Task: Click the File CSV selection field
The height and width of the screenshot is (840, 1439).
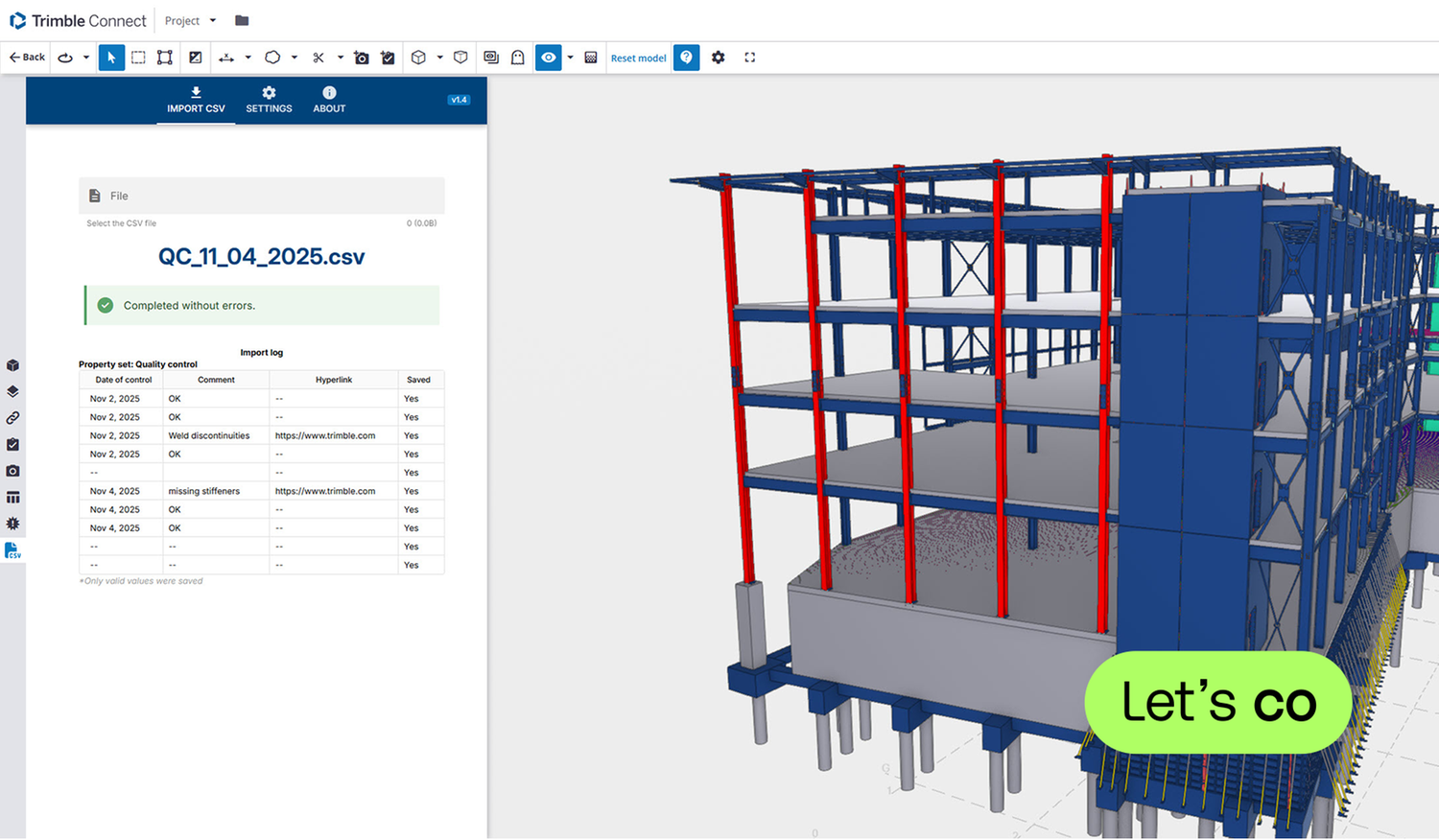Action: pyautogui.click(x=262, y=196)
